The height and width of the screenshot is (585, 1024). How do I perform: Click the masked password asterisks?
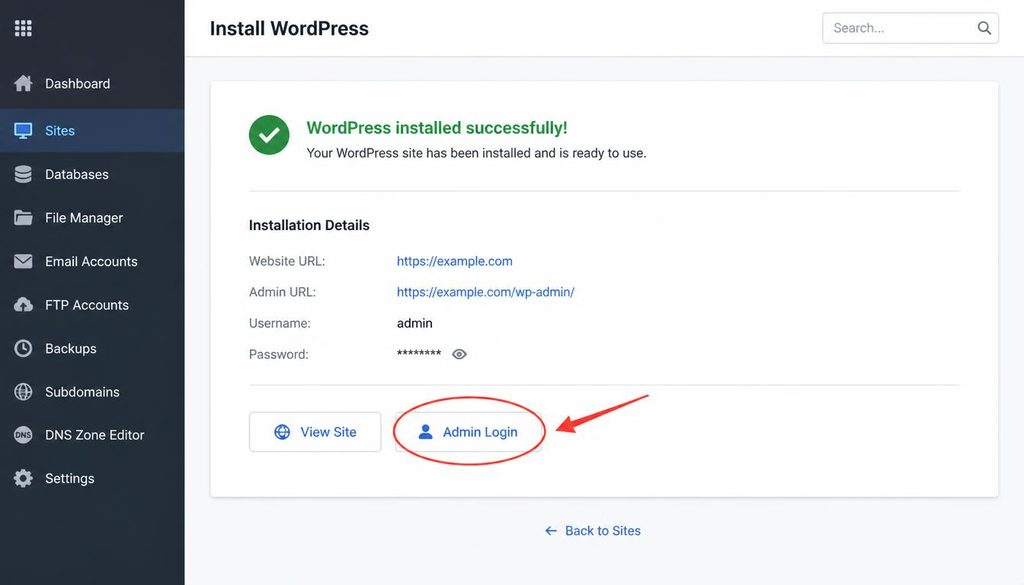coord(419,353)
